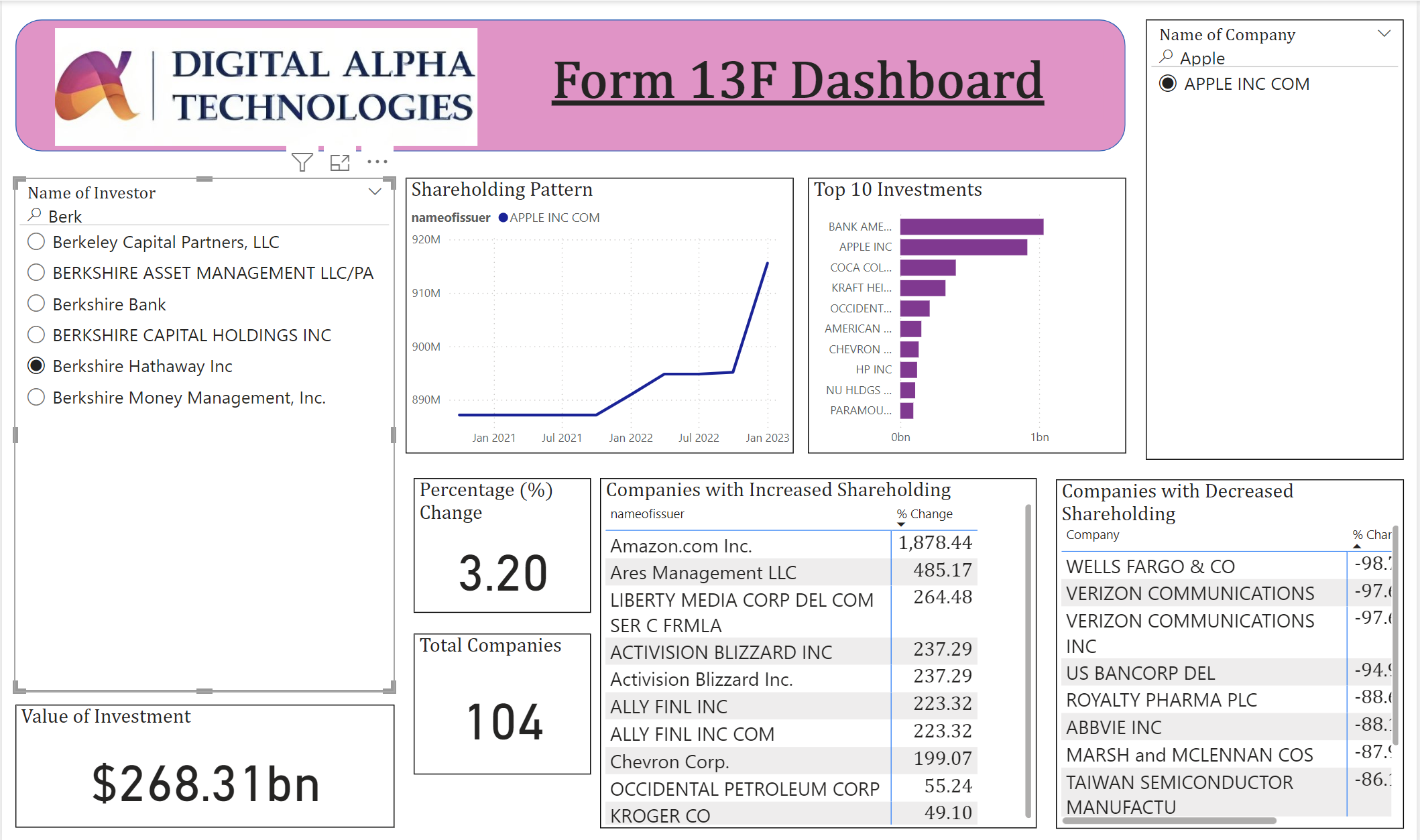1420x840 pixels.
Task: Select the Activision Blizzard Inc. row
Action: point(791,678)
